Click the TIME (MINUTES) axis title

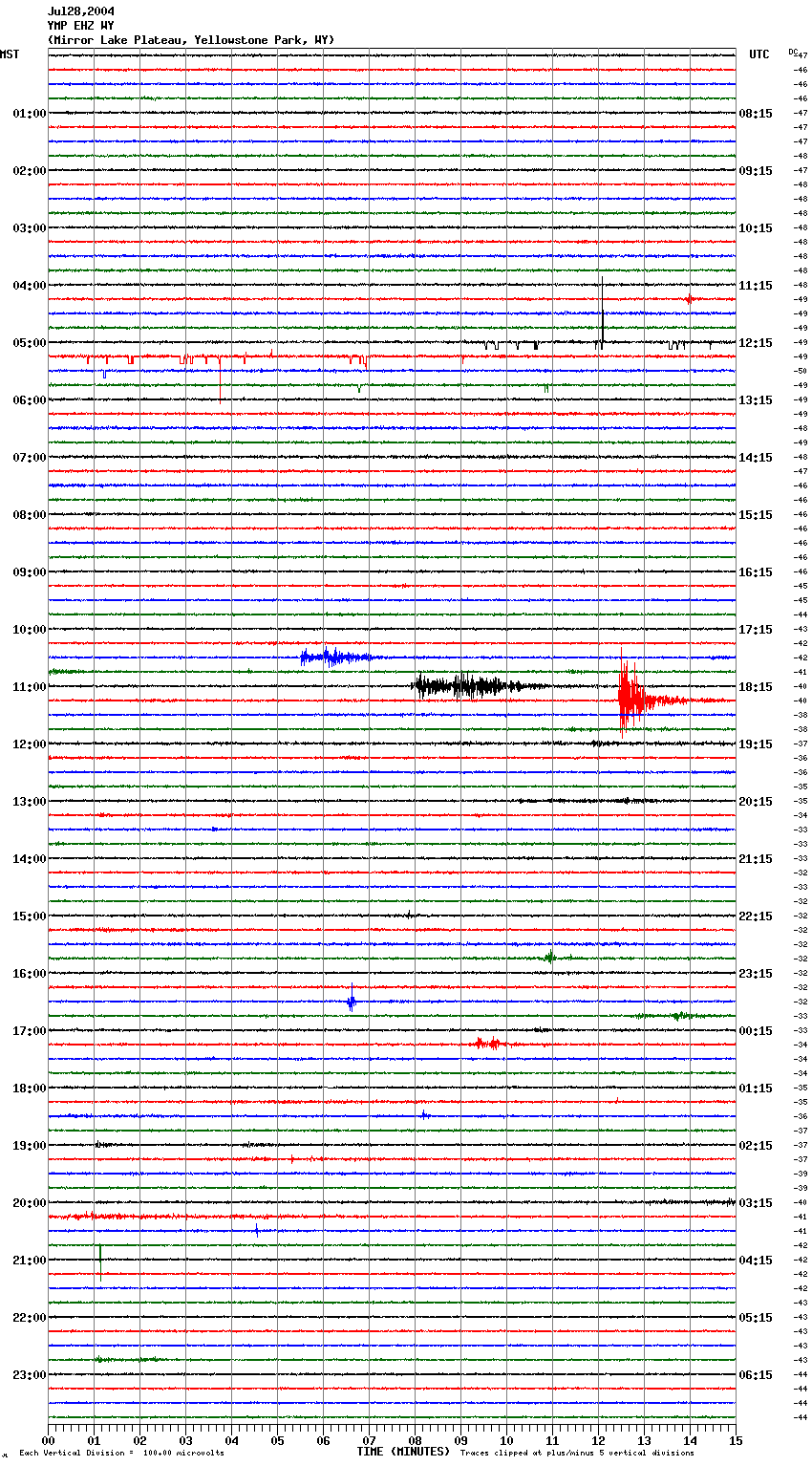pyautogui.click(x=403, y=1452)
